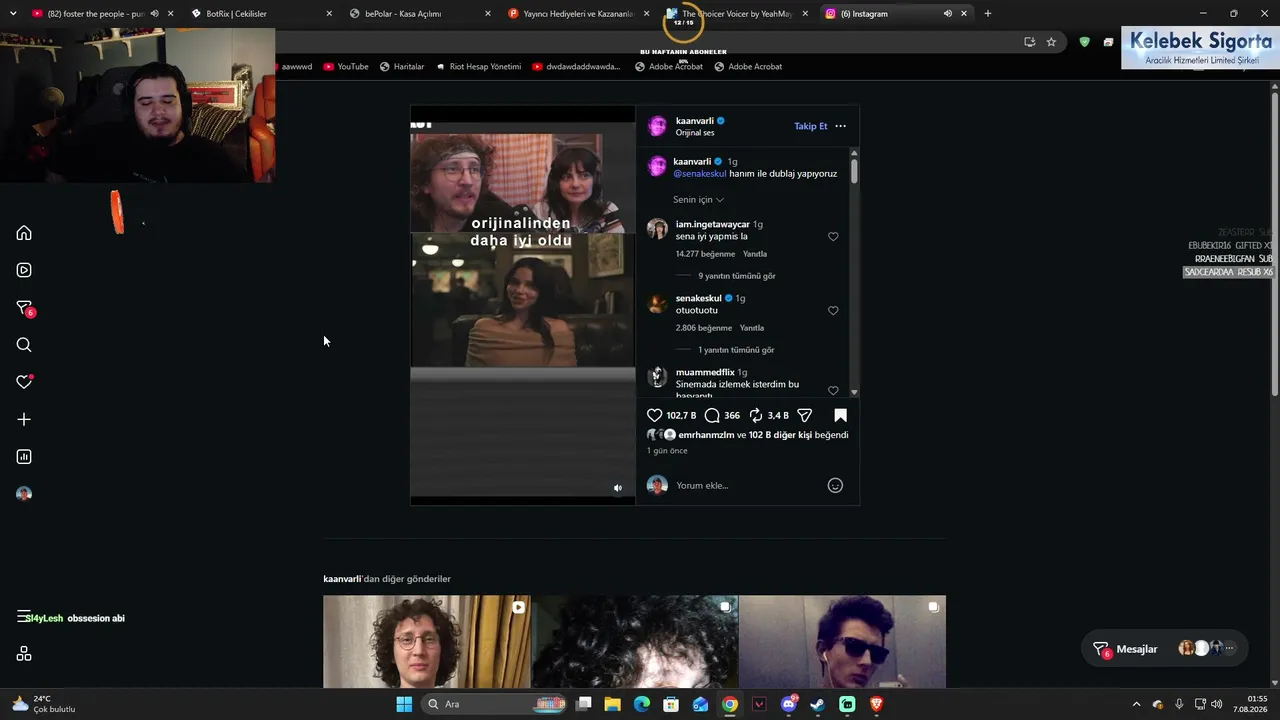The image size is (1280, 720).
Task: Expand the Mesajlar floating more options
Action: click(1229, 648)
